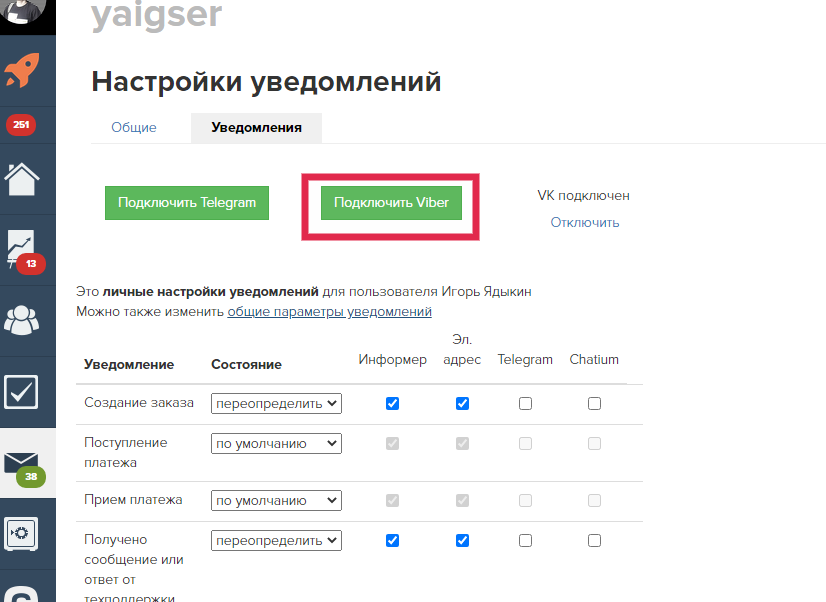Click the Информер column header

click(392, 360)
